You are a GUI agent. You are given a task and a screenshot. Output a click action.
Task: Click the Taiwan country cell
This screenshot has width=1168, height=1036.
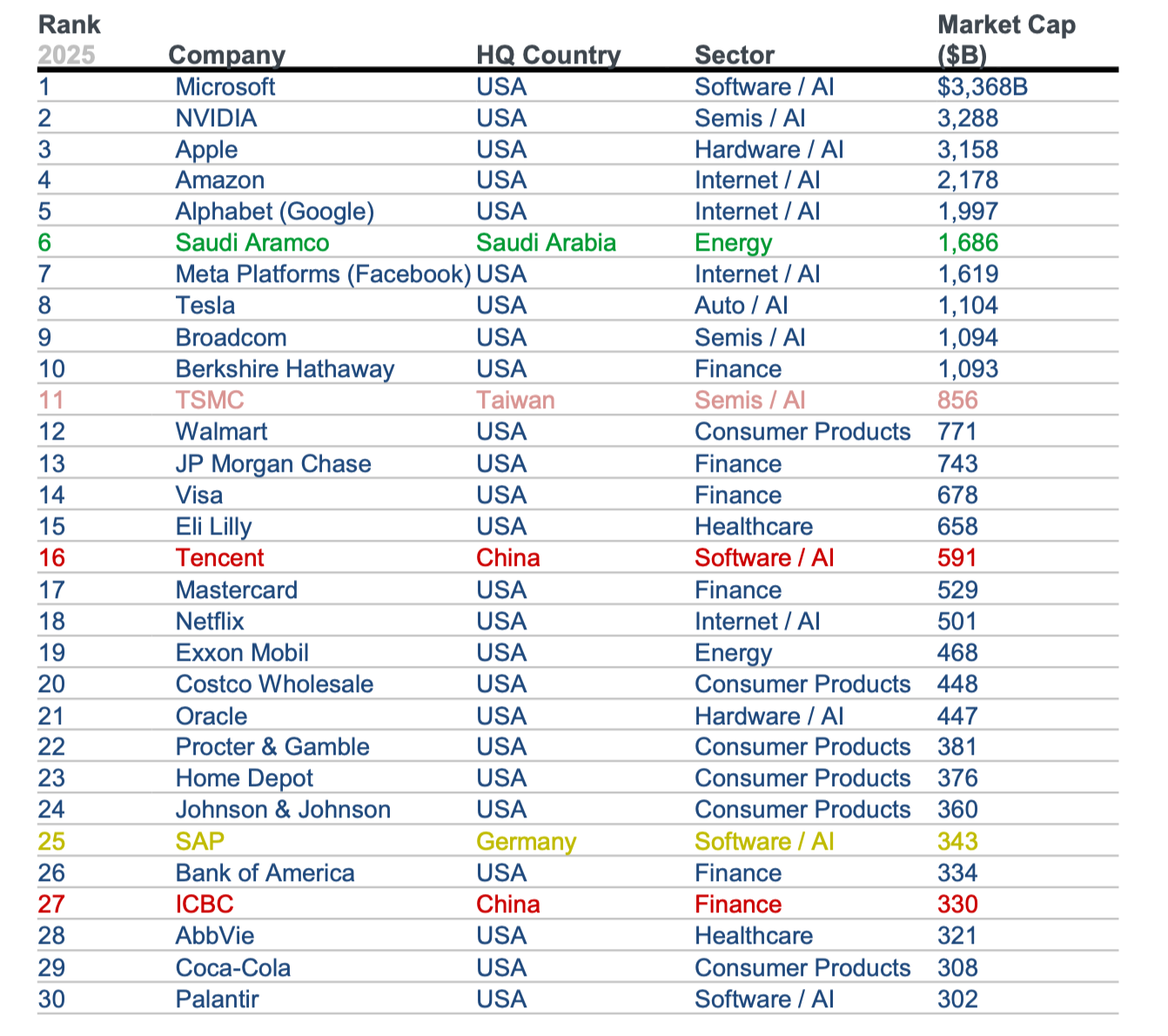tap(515, 400)
